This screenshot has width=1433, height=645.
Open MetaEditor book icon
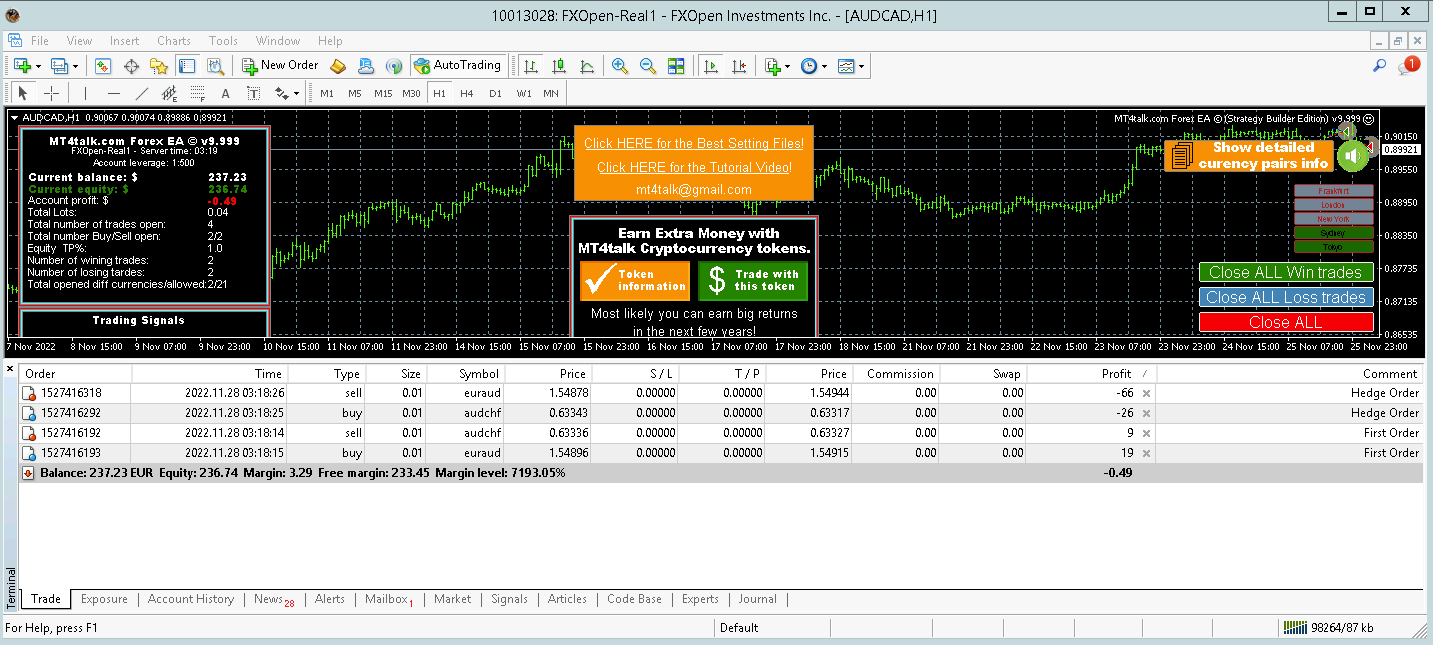pos(338,66)
